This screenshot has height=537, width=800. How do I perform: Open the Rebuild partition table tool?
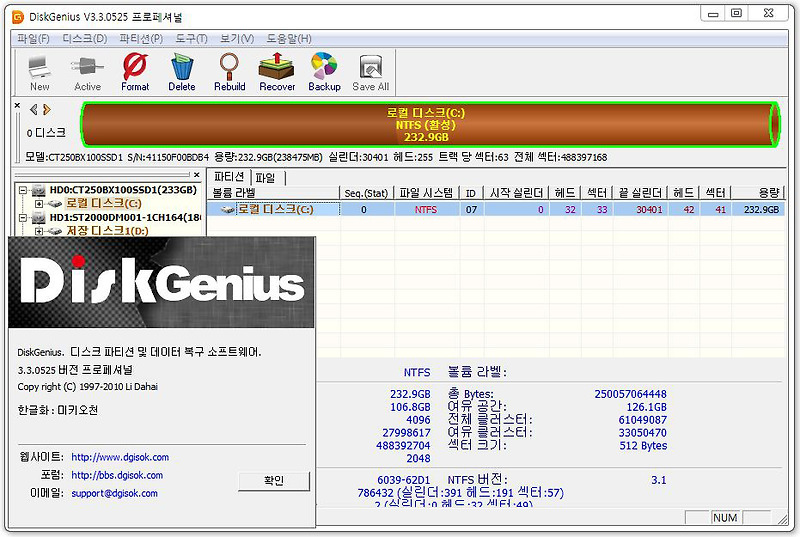pos(230,72)
